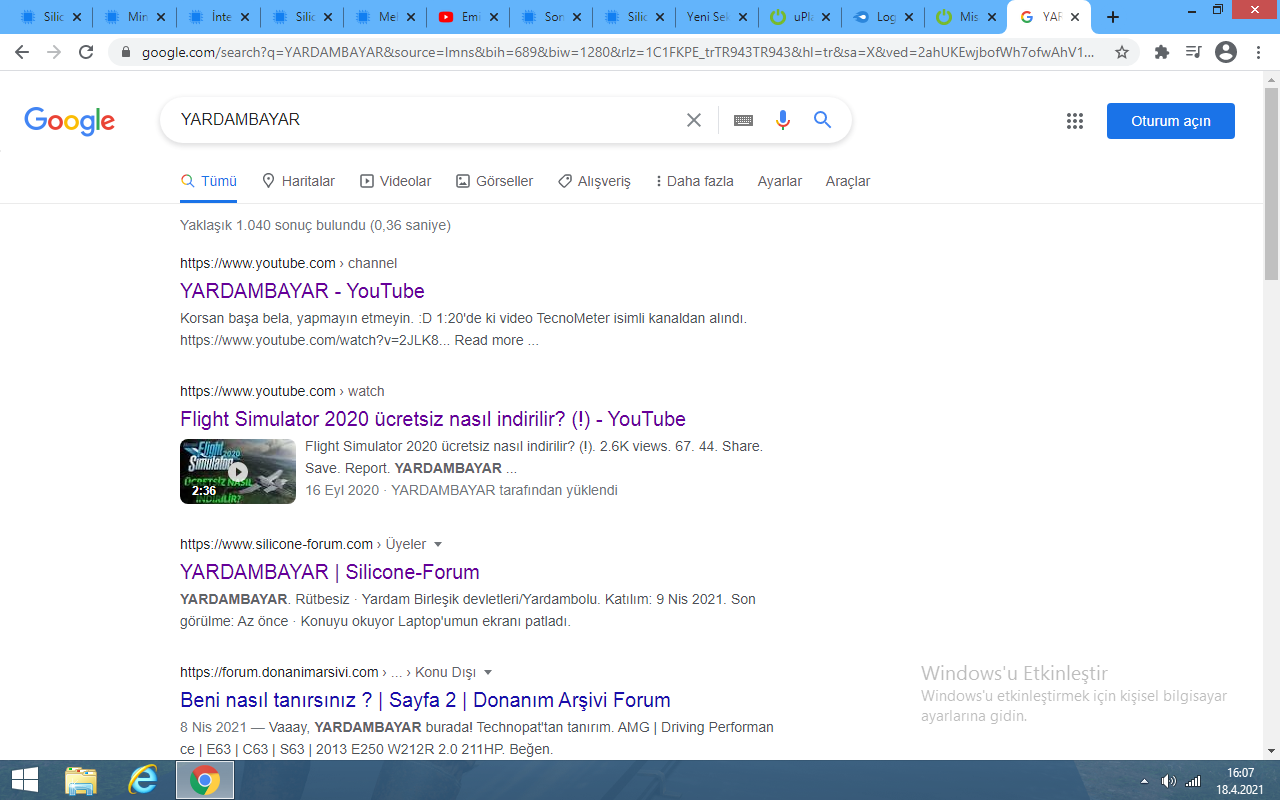Show hidden tray icons arrow
The height and width of the screenshot is (800, 1280).
(x=1144, y=781)
